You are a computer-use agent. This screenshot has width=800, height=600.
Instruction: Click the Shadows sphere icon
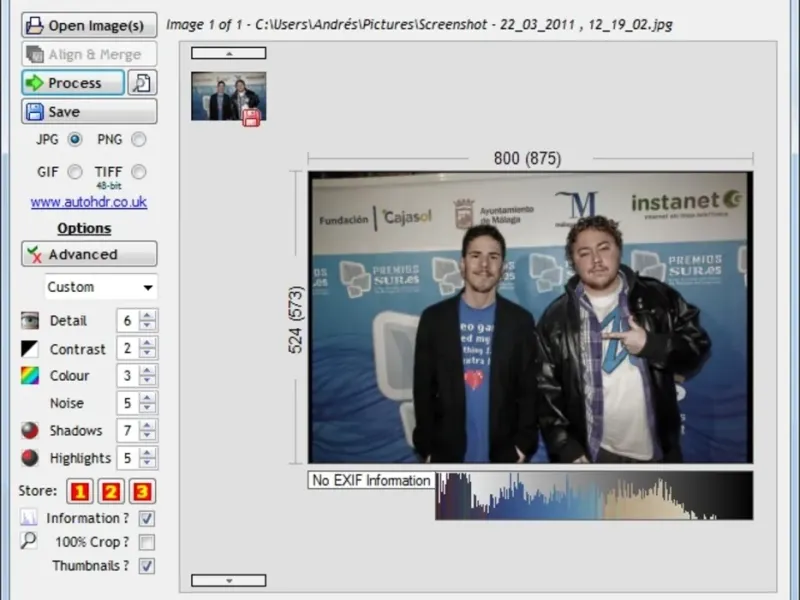click(30, 431)
